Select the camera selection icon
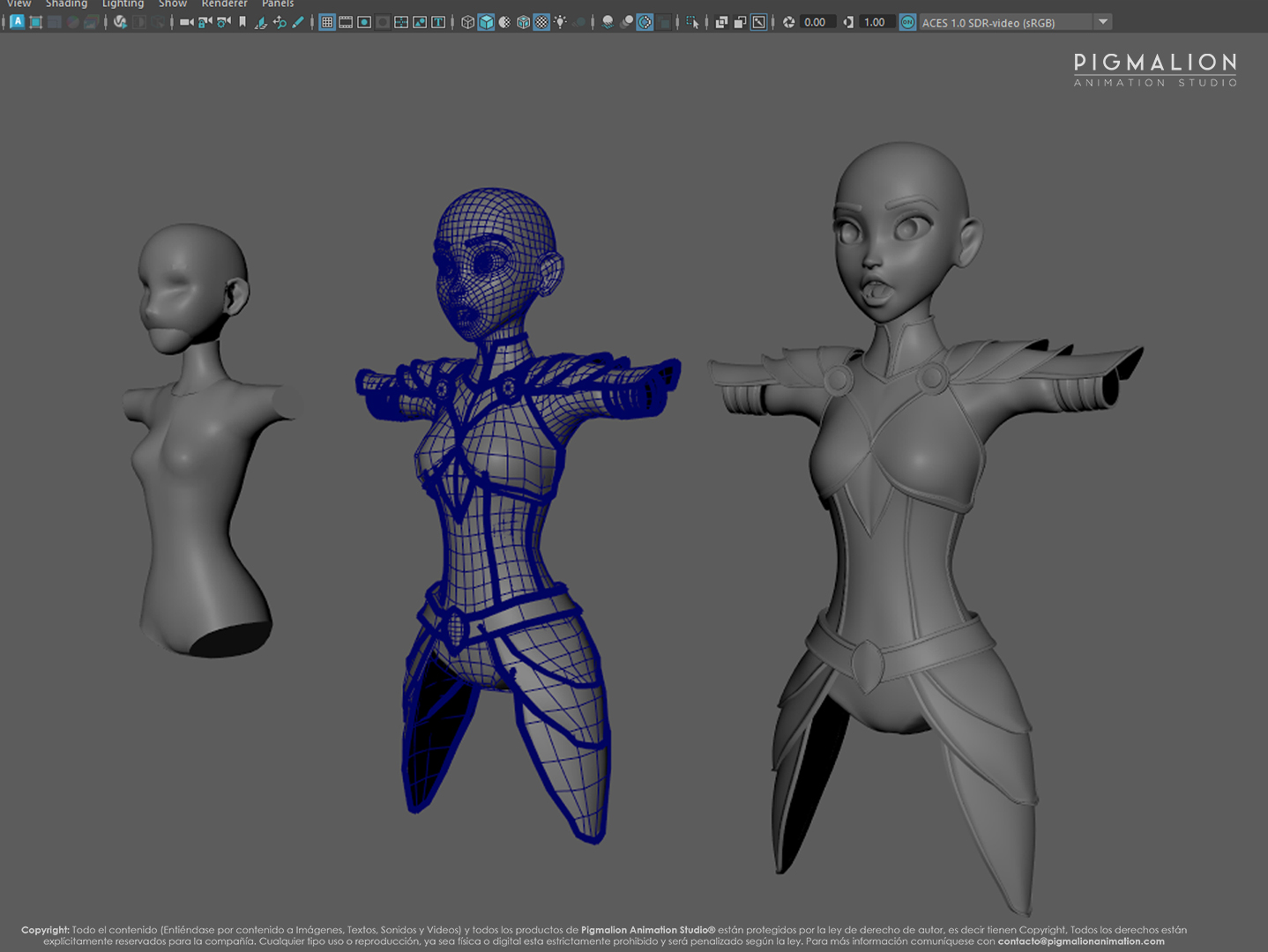 point(185,22)
